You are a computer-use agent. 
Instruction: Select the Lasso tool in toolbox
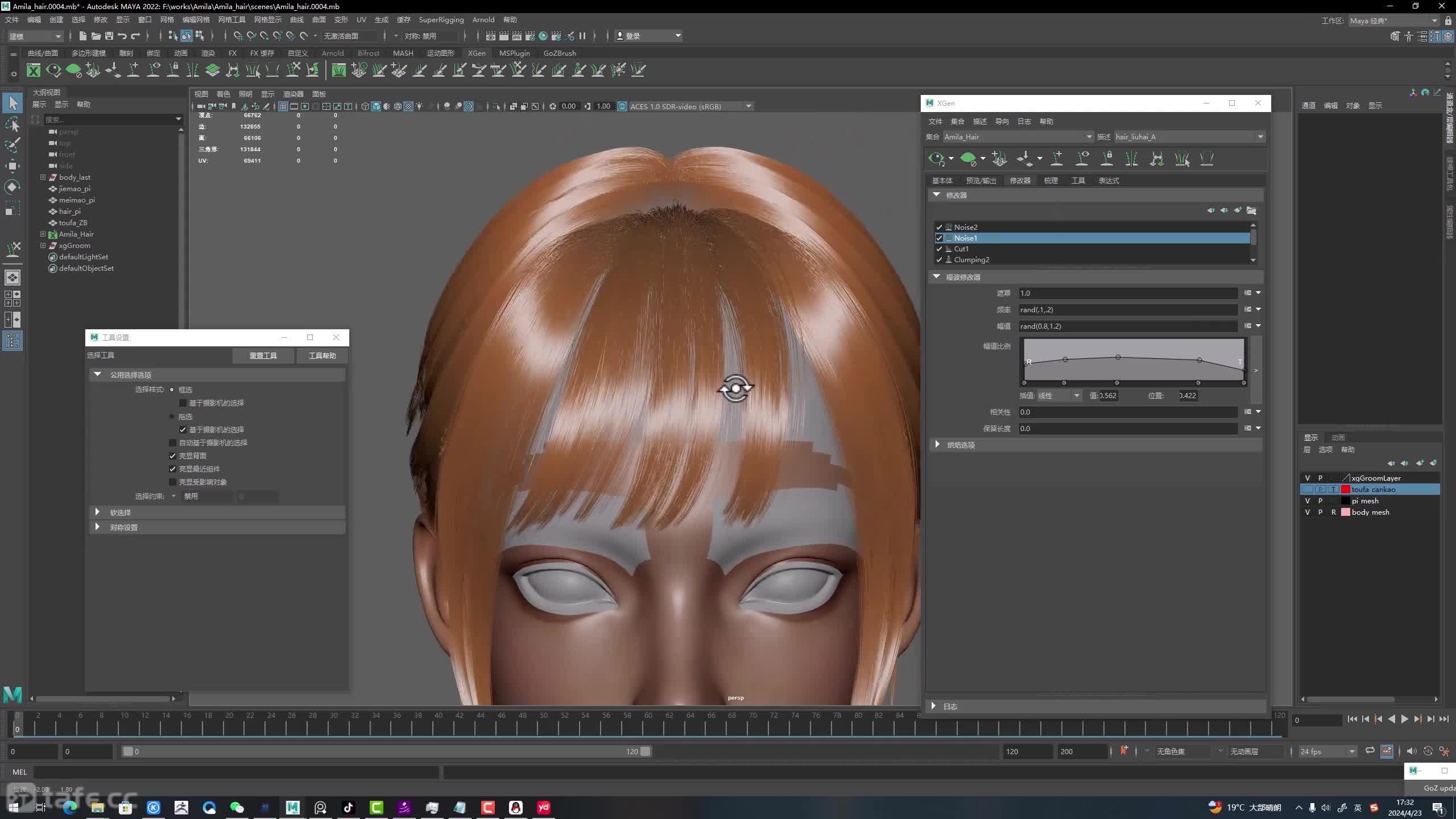(13, 124)
